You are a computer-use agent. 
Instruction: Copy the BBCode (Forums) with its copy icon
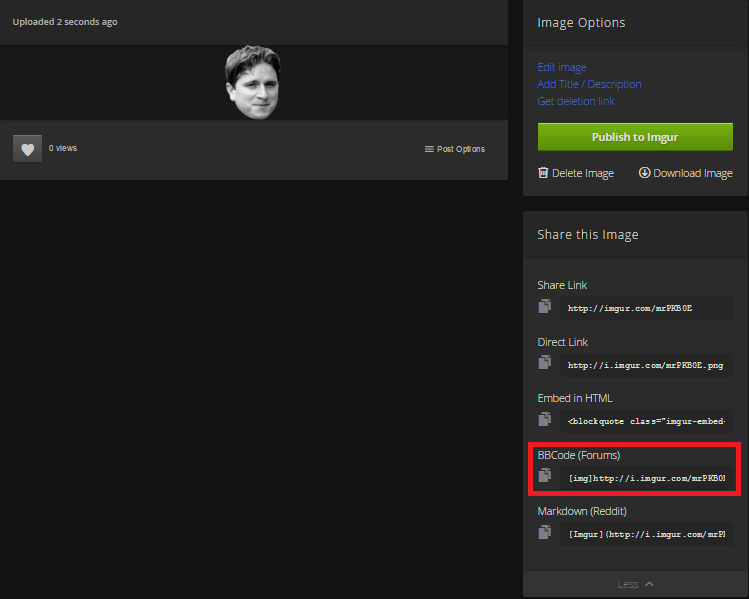pos(545,475)
